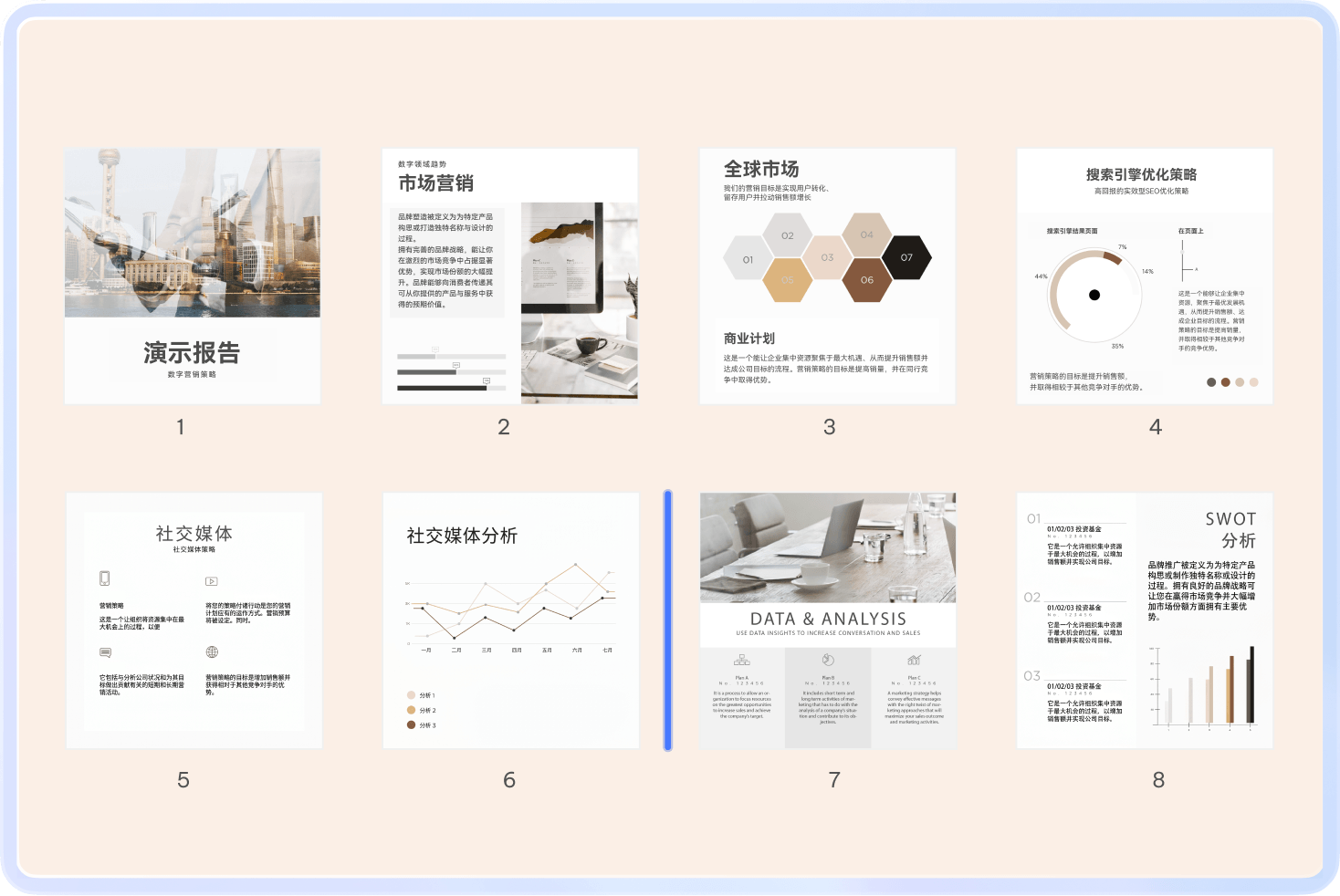Choose the 社交媒体 slide thumbnail
This screenshot has width=1340, height=896.
pos(194,620)
